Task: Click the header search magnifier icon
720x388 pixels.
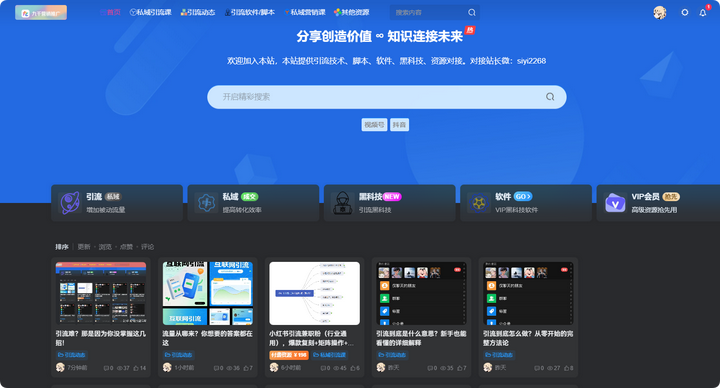Action: click(x=472, y=12)
